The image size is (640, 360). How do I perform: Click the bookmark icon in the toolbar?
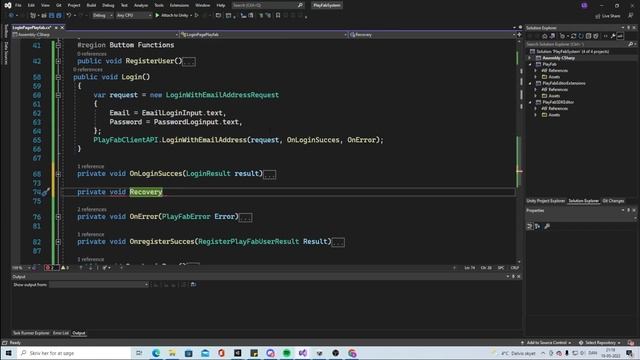[x=278, y=16]
